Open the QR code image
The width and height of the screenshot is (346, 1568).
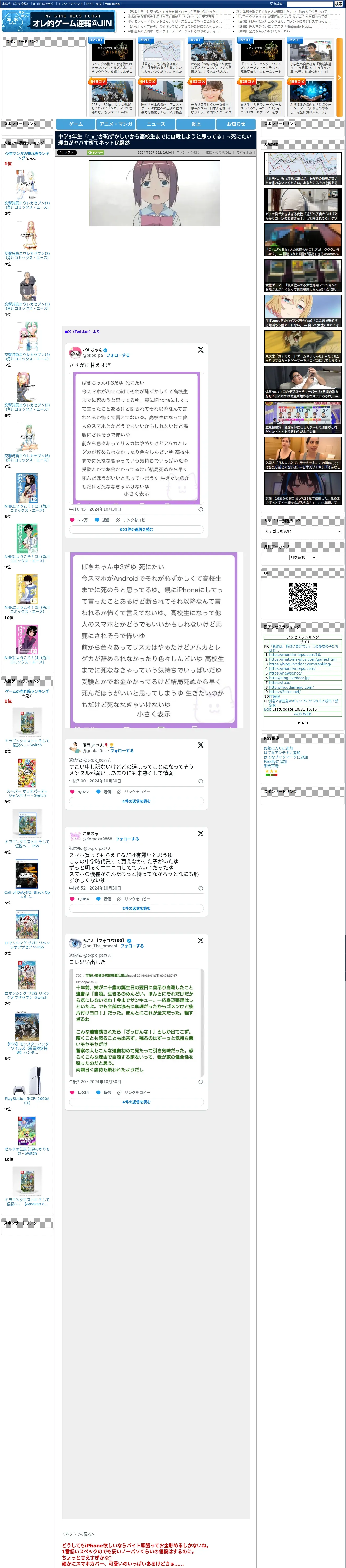tap(303, 597)
